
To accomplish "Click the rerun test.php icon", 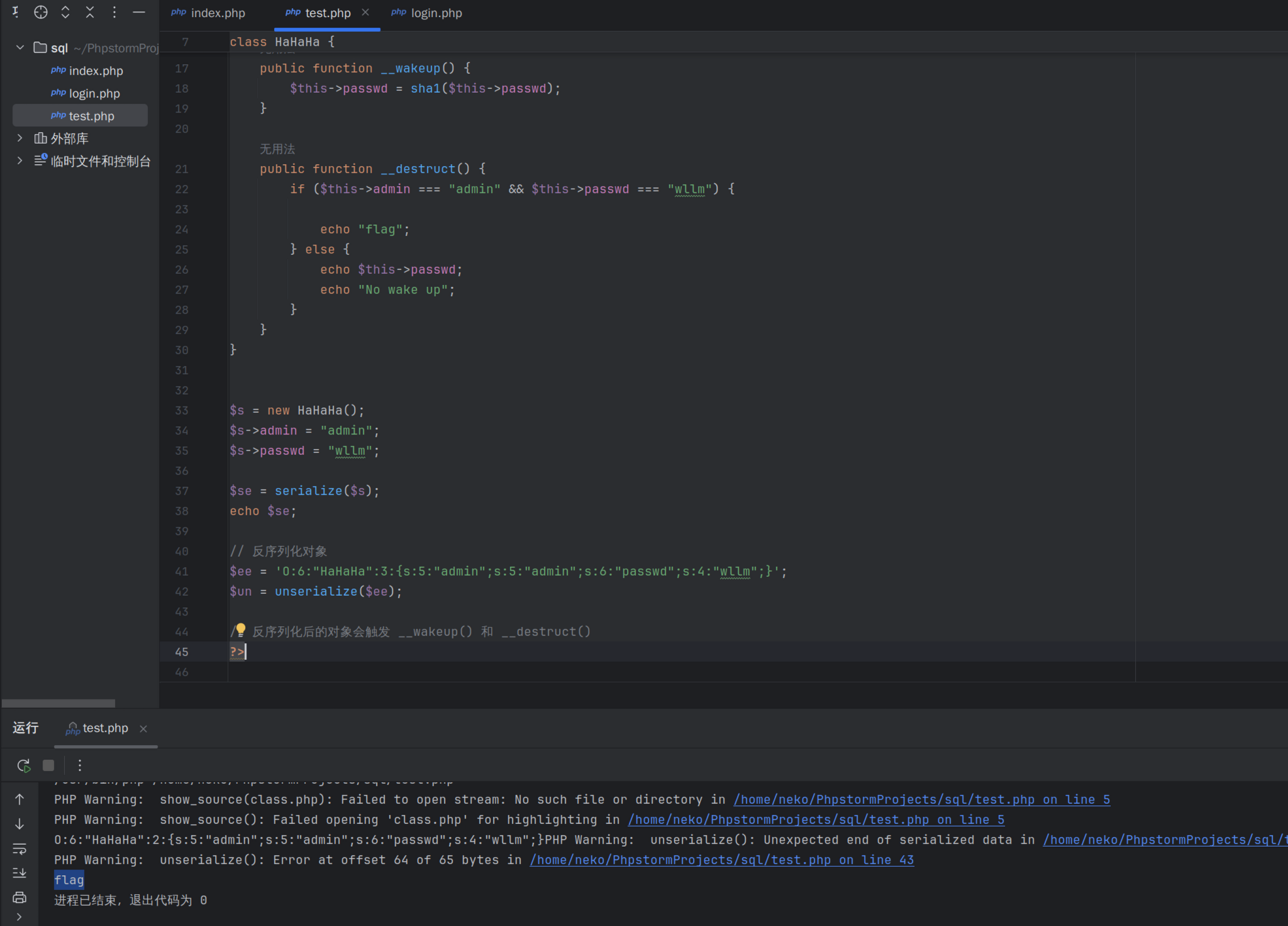I will coord(23,766).
